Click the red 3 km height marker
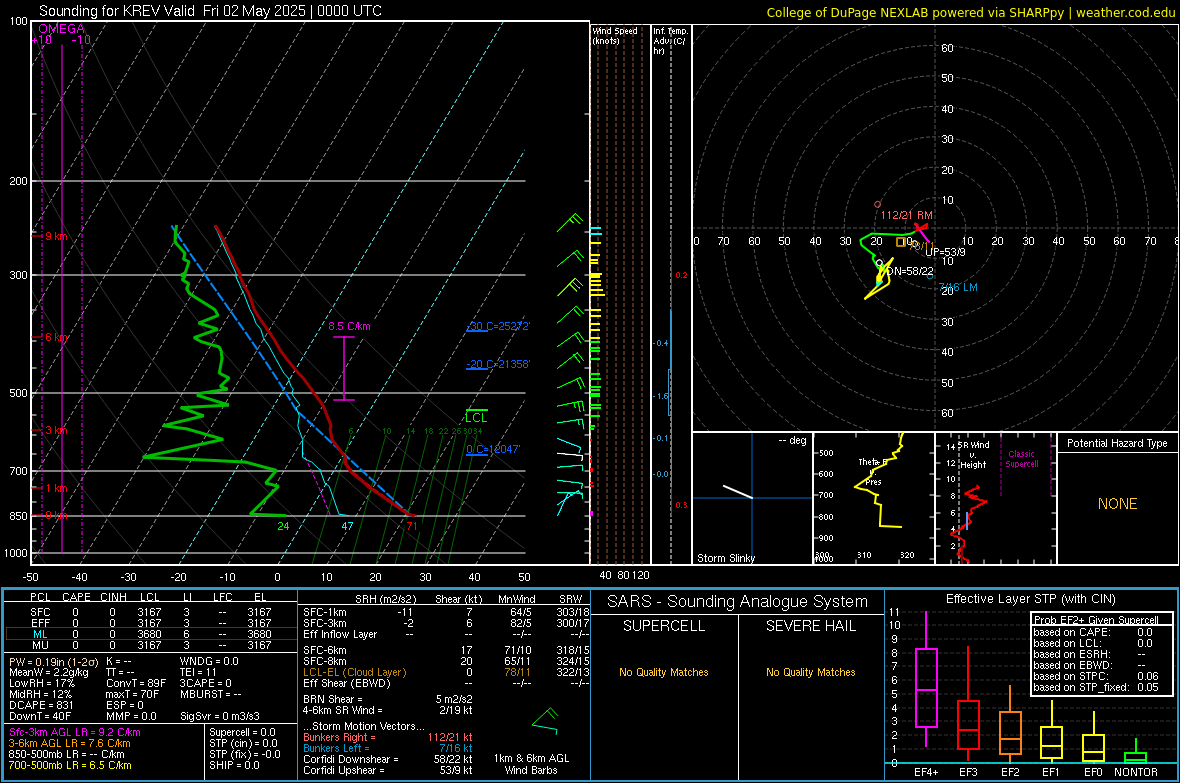 [x=56, y=430]
